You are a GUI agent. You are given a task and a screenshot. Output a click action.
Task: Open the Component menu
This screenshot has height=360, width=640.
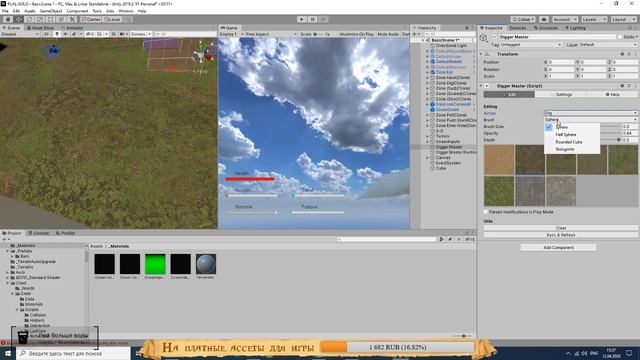[x=77, y=11]
